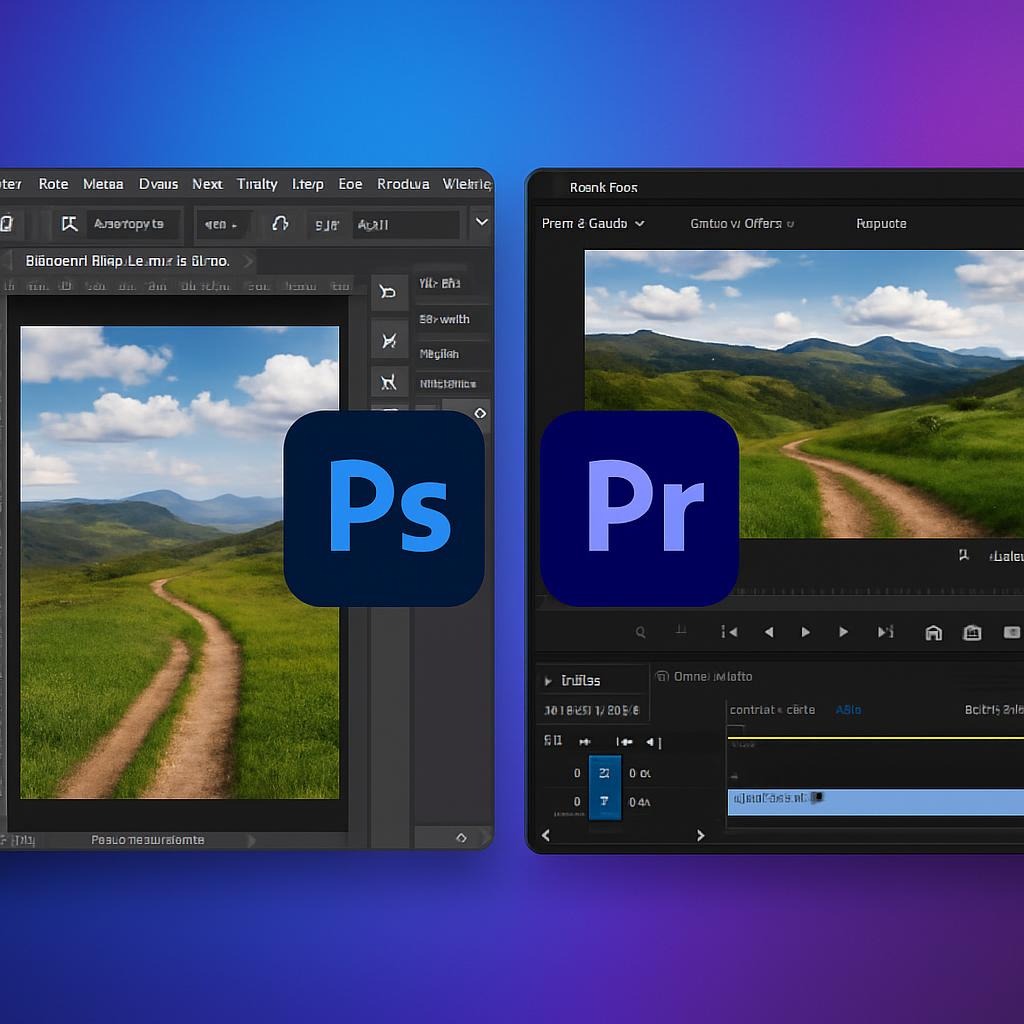Image resolution: width=1024 pixels, height=1024 pixels.
Task: Click the go-to-in-point icon in transport
Action: pos(729,632)
